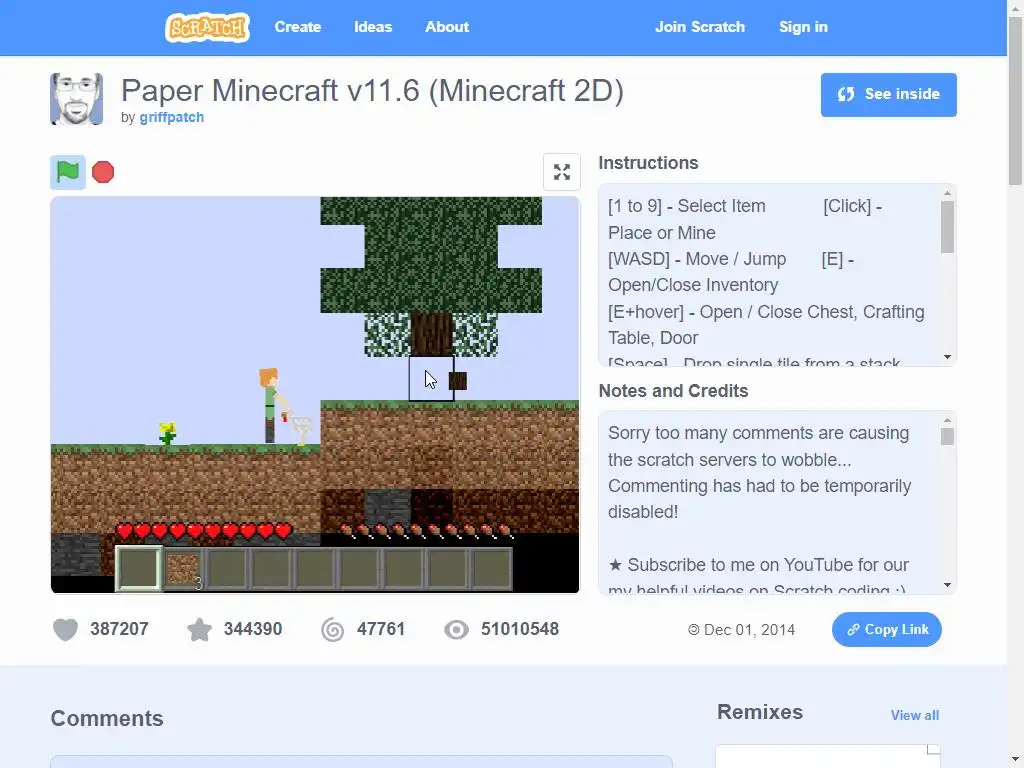The height and width of the screenshot is (768, 1024).
Task: Click the hunger drumsticks bar
Action: [426, 531]
